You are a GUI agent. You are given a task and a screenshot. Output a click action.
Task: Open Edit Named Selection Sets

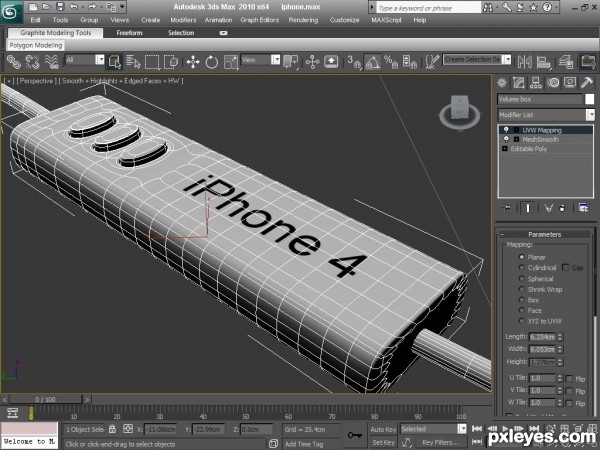(432, 61)
